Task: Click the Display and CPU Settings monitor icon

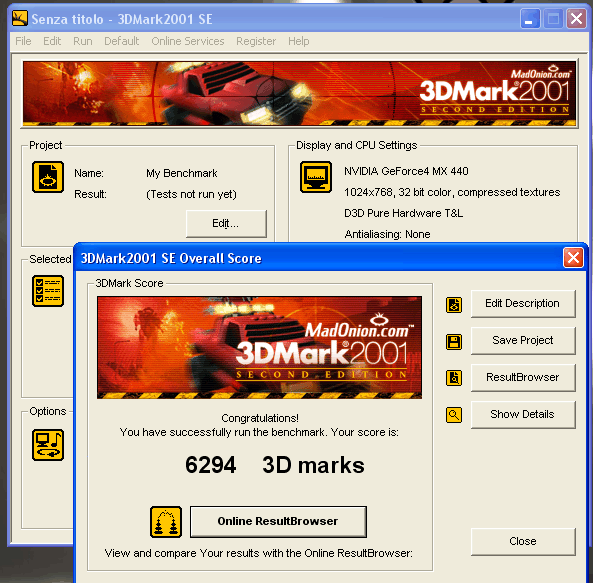Action: point(316,177)
